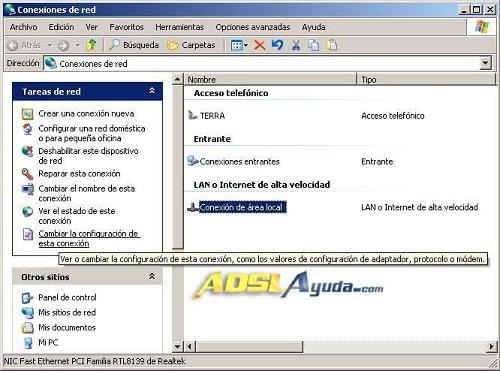This screenshot has height=371, width=500.
Task: Select the TERRA dial-up connection
Action: [212, 116]
